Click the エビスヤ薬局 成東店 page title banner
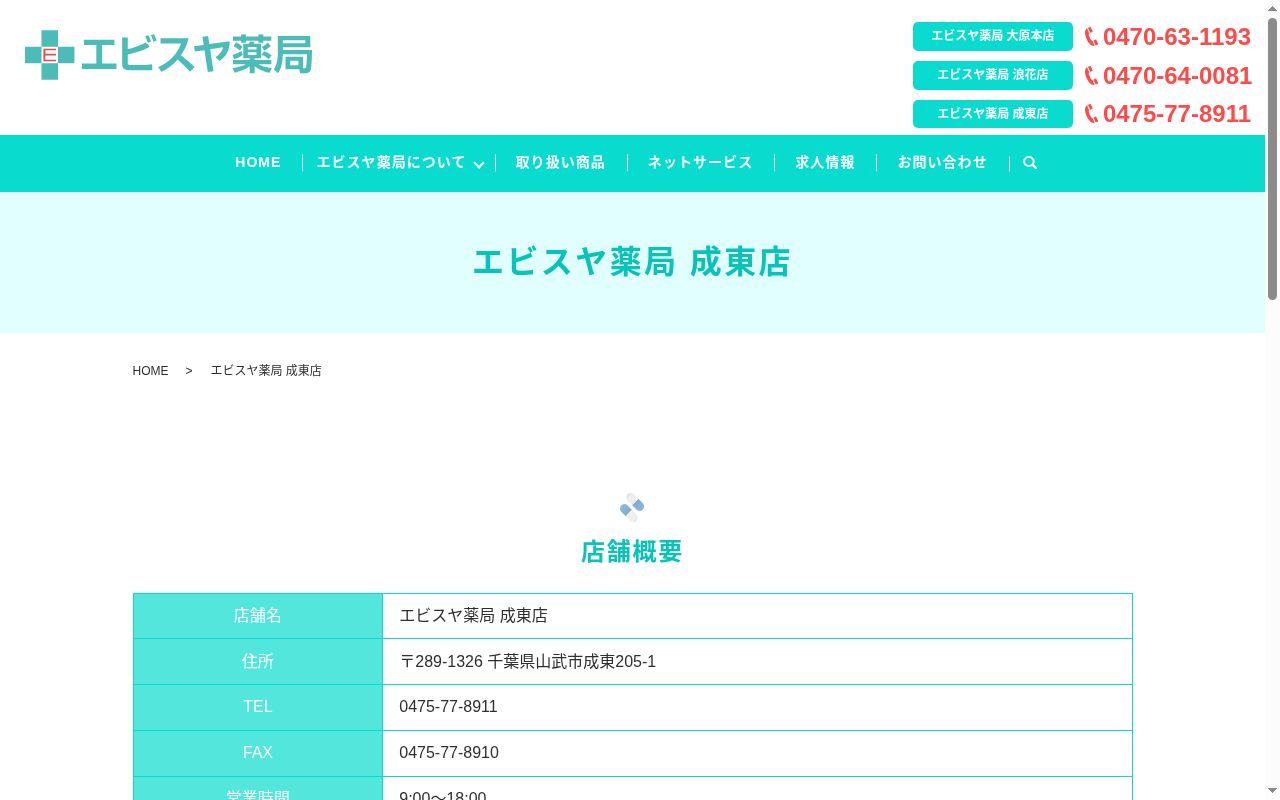The height and width of the screenshot is (800, 1280). tap(632, 262)
